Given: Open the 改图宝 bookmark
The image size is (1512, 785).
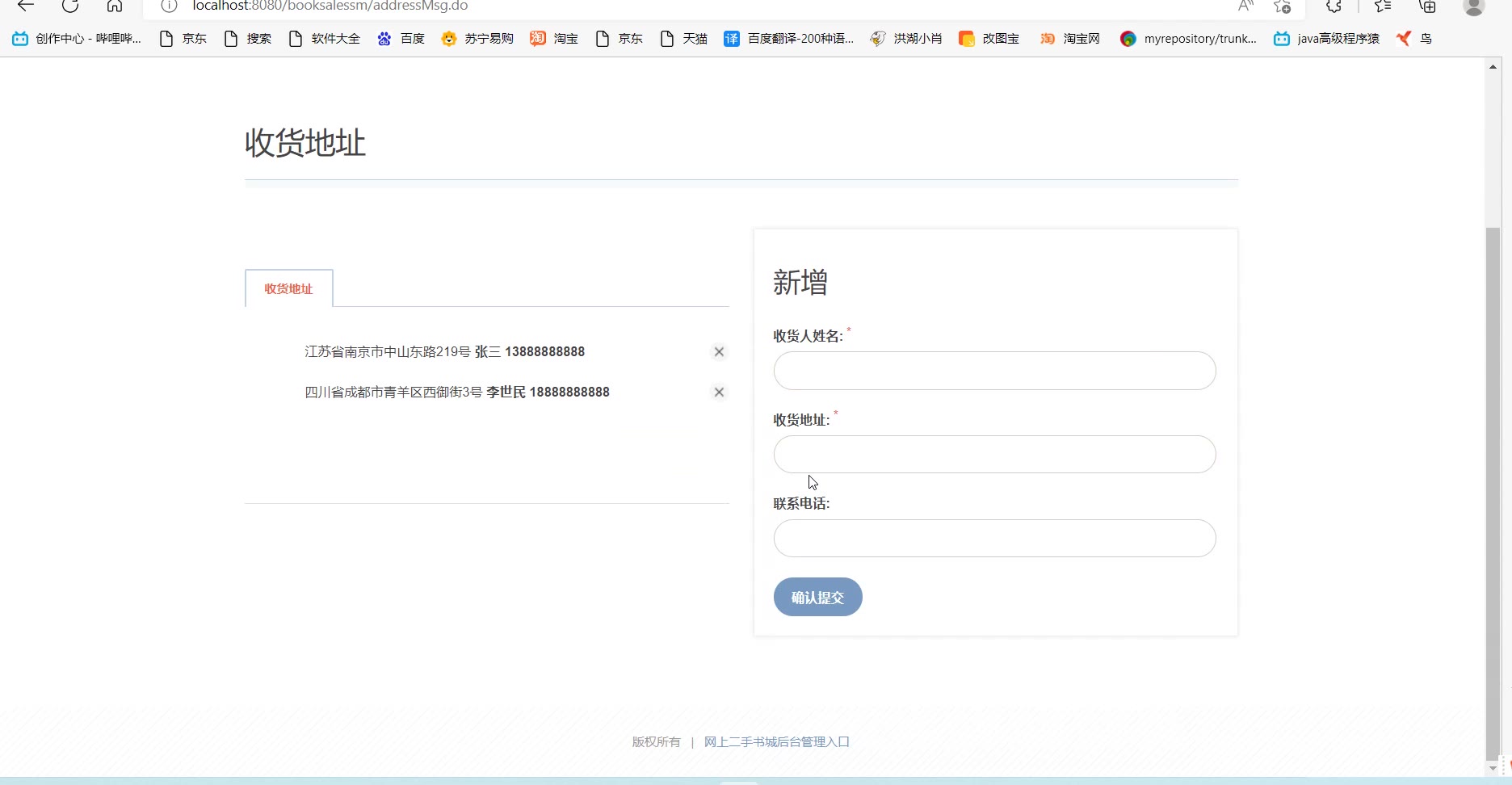Looking at the screenshot, I should 989,38.
